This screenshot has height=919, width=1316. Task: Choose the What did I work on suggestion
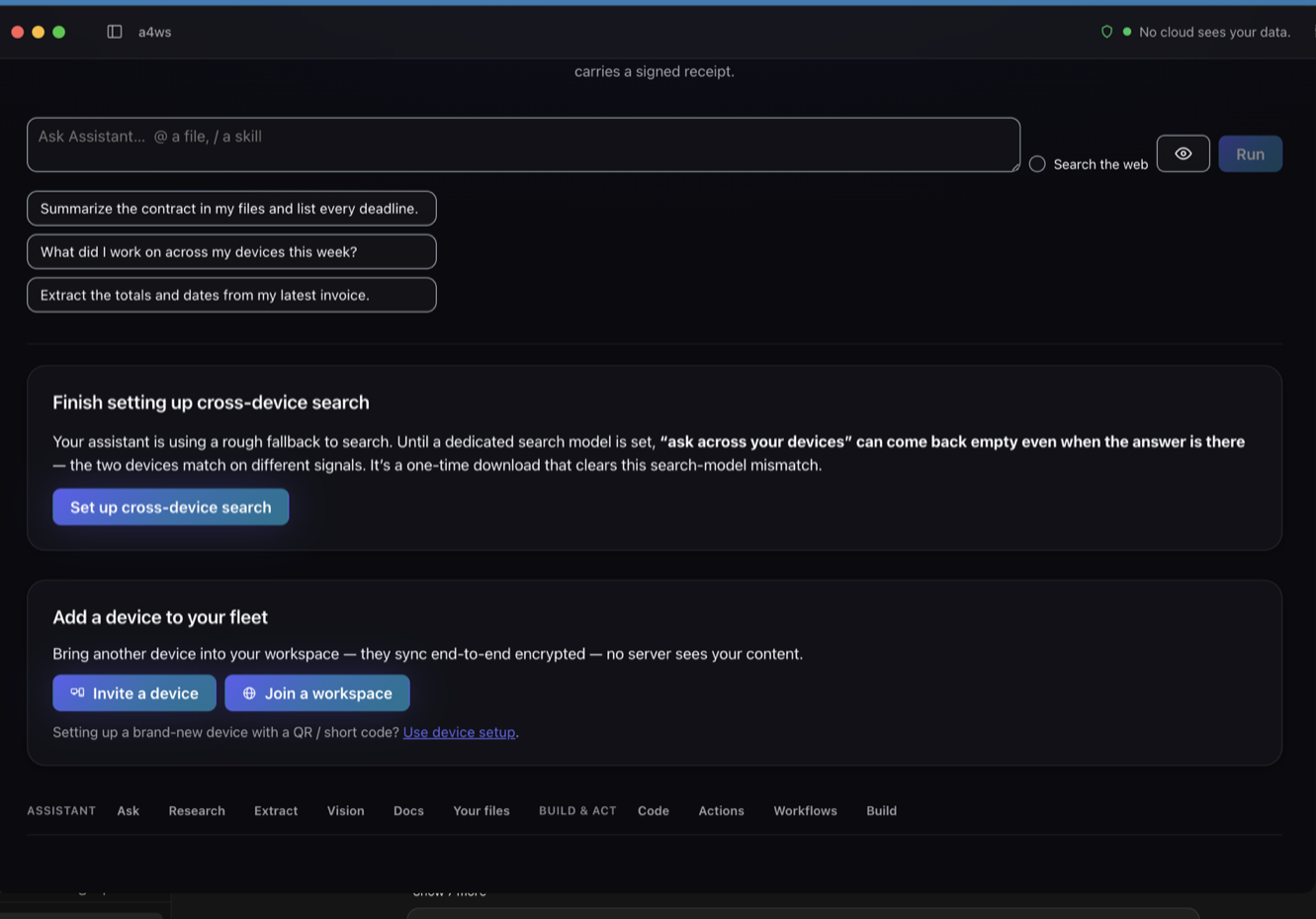tap(231, 251)
